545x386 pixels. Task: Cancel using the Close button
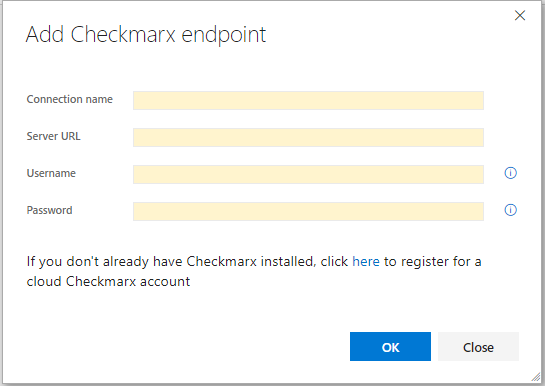(x=478, y=346)
